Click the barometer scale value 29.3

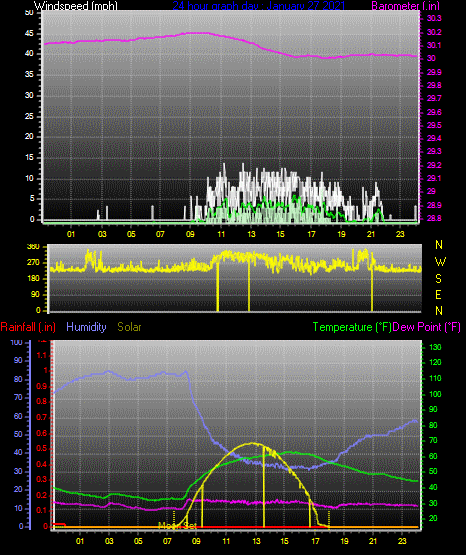[434, 151]
